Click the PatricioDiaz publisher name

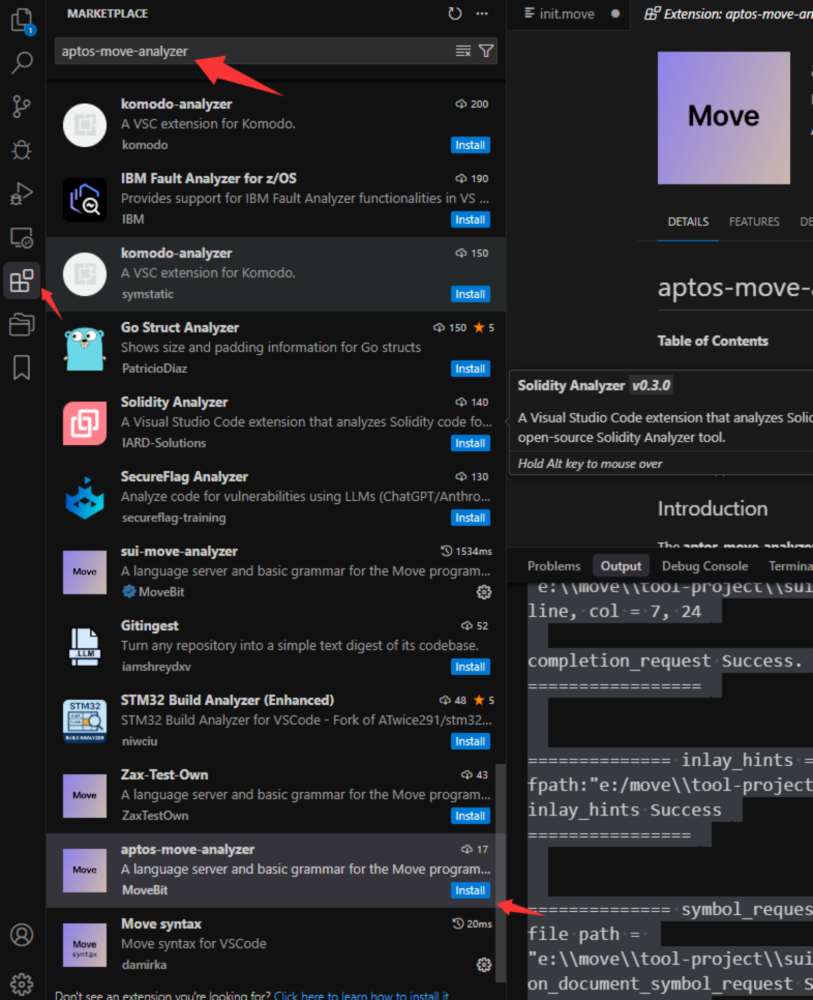tap(154, 369)
